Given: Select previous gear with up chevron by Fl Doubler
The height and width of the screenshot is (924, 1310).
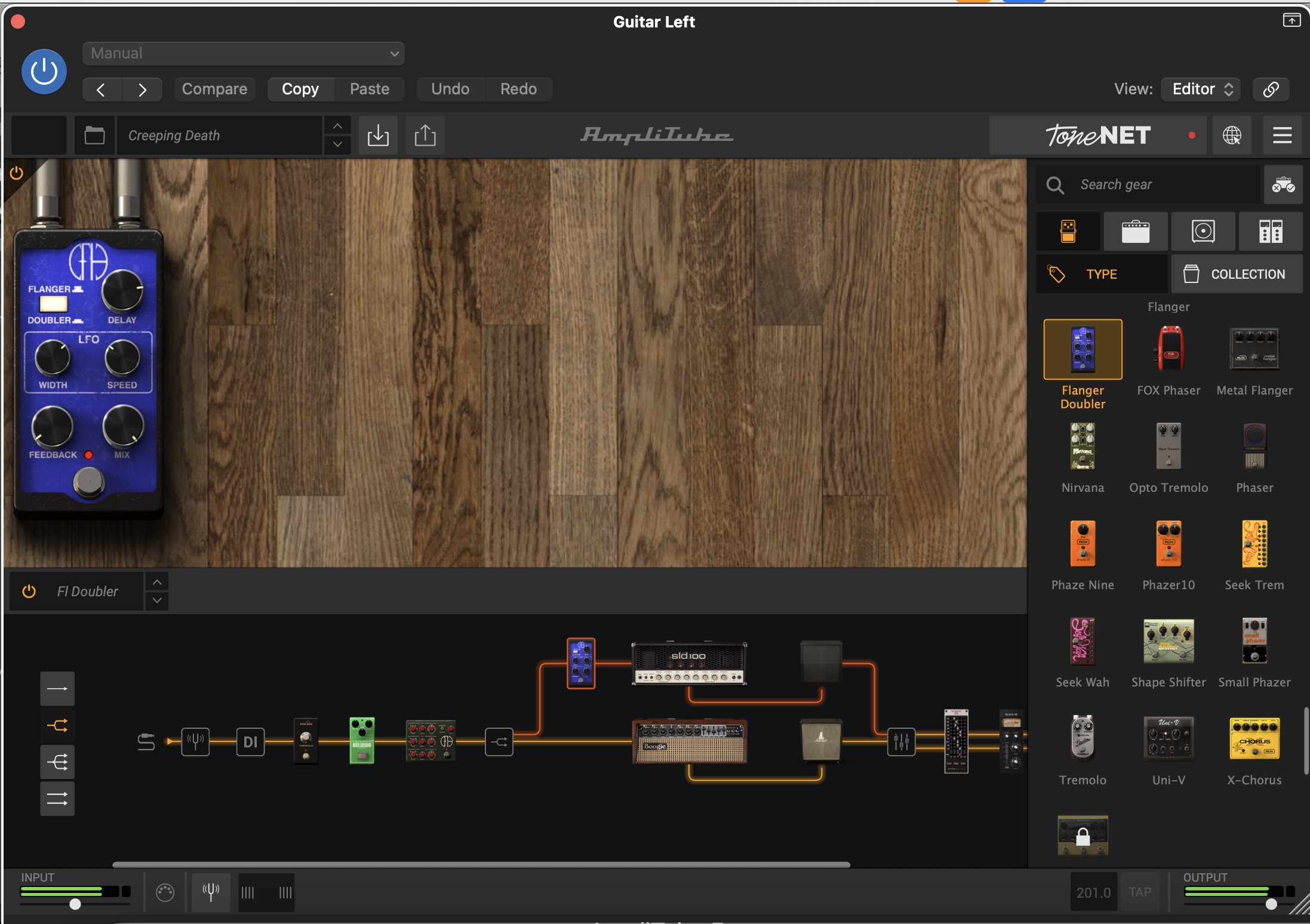Looking at the screenshot, I should tap(157, 582).
